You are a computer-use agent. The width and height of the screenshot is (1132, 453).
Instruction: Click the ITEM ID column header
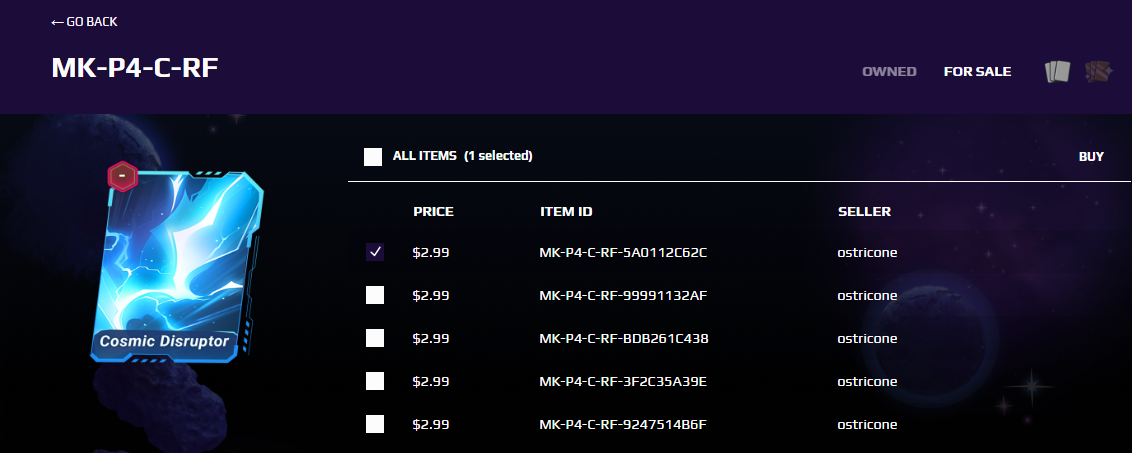coord(566,212)
